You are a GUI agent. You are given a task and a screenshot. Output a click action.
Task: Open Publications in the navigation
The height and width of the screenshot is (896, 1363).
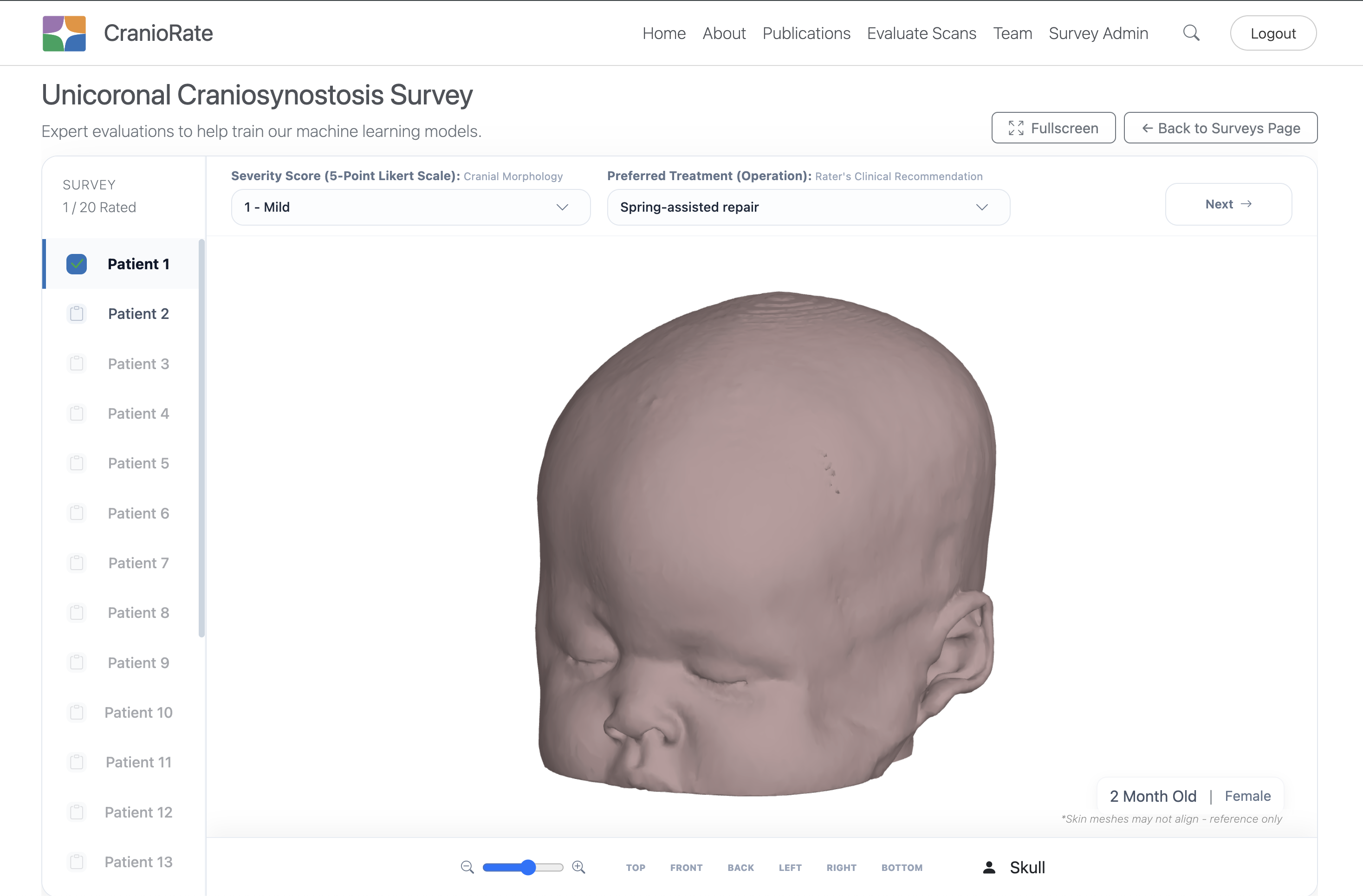tap(806, 33)
